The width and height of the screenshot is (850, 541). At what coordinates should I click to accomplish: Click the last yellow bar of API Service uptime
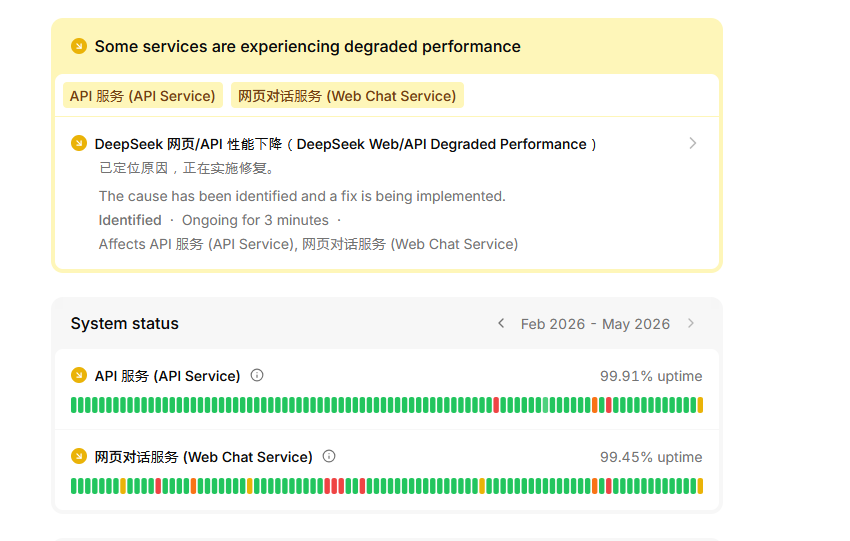(x=700, y=405)
